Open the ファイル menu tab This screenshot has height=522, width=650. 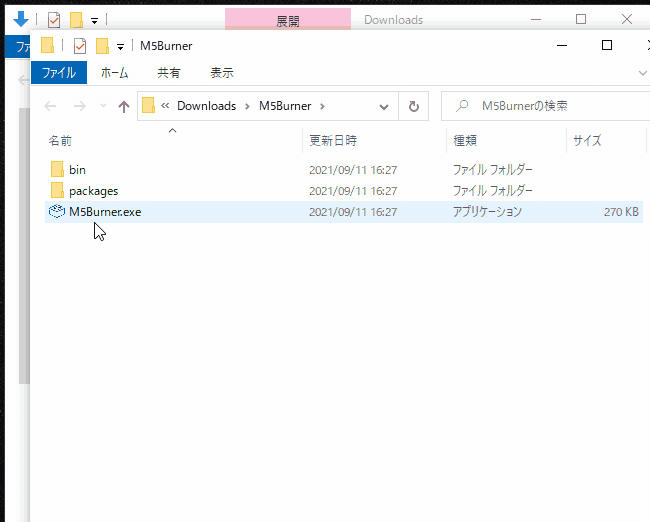[59, 73]
